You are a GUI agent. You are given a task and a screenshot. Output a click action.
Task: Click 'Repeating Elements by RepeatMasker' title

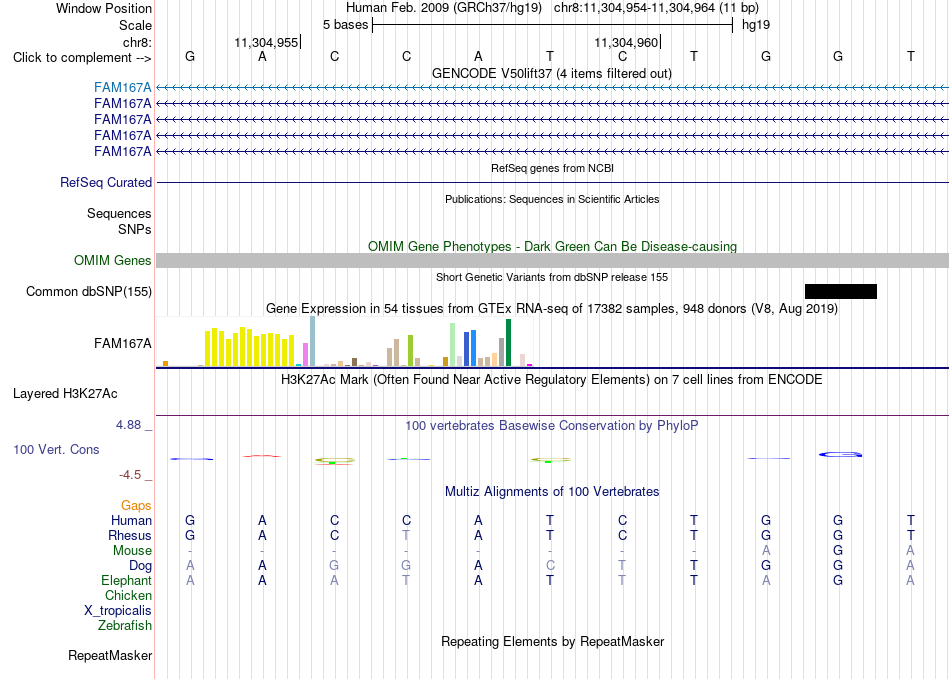pos(552,641)
